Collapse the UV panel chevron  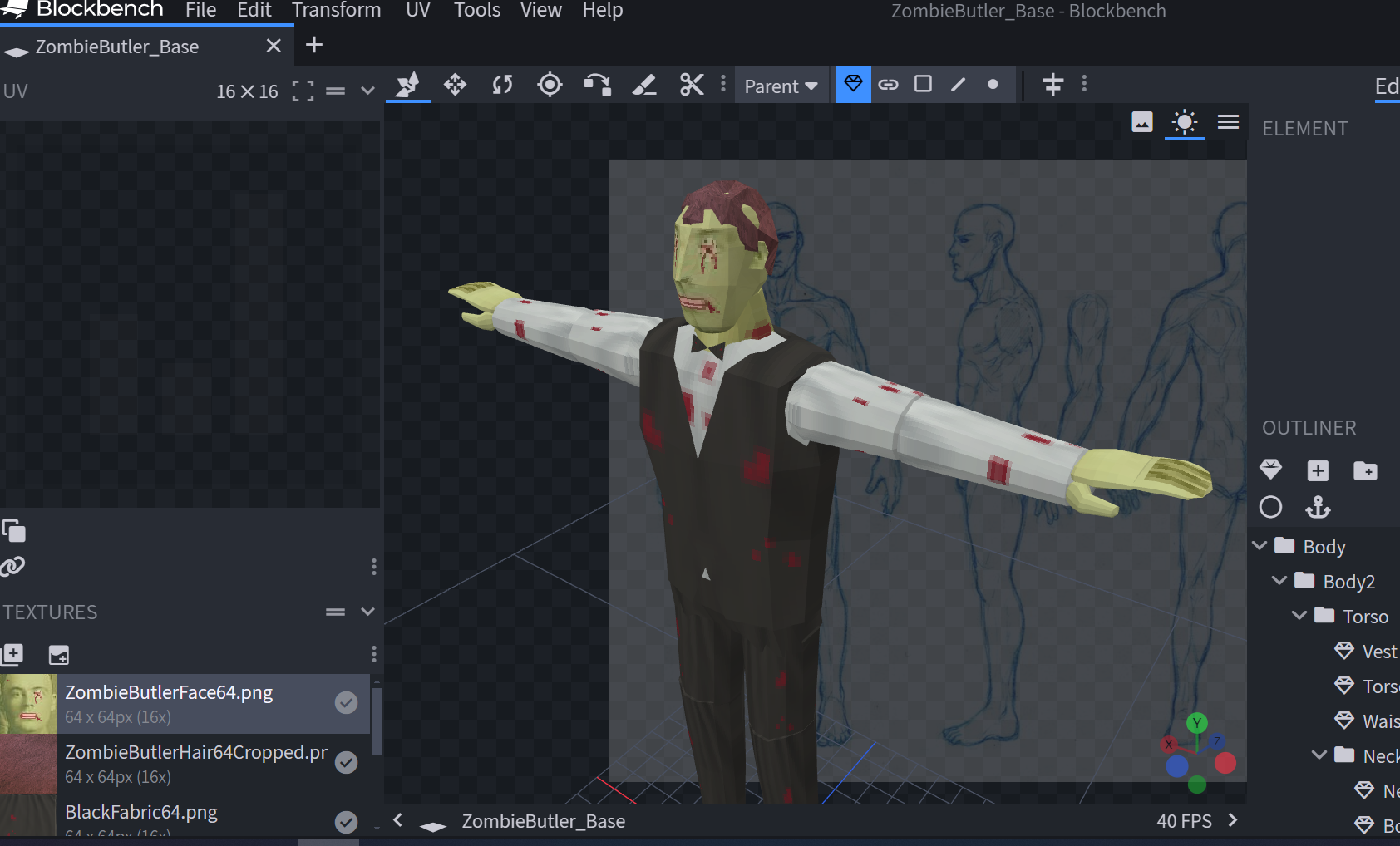[x=367, y=91]
